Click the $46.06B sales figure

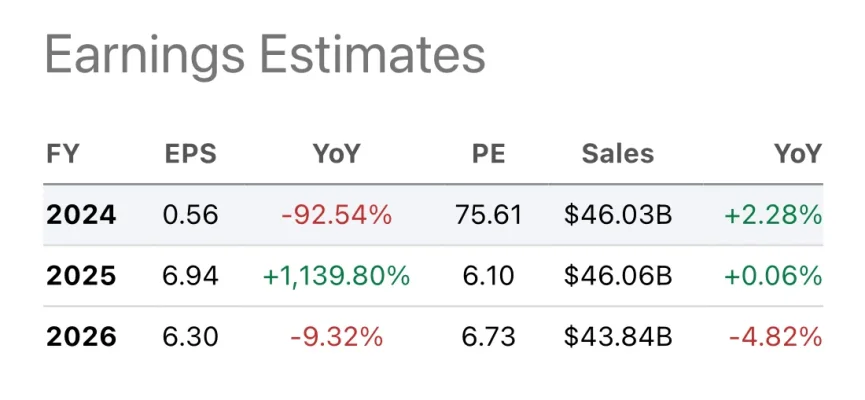coord(617,276)
